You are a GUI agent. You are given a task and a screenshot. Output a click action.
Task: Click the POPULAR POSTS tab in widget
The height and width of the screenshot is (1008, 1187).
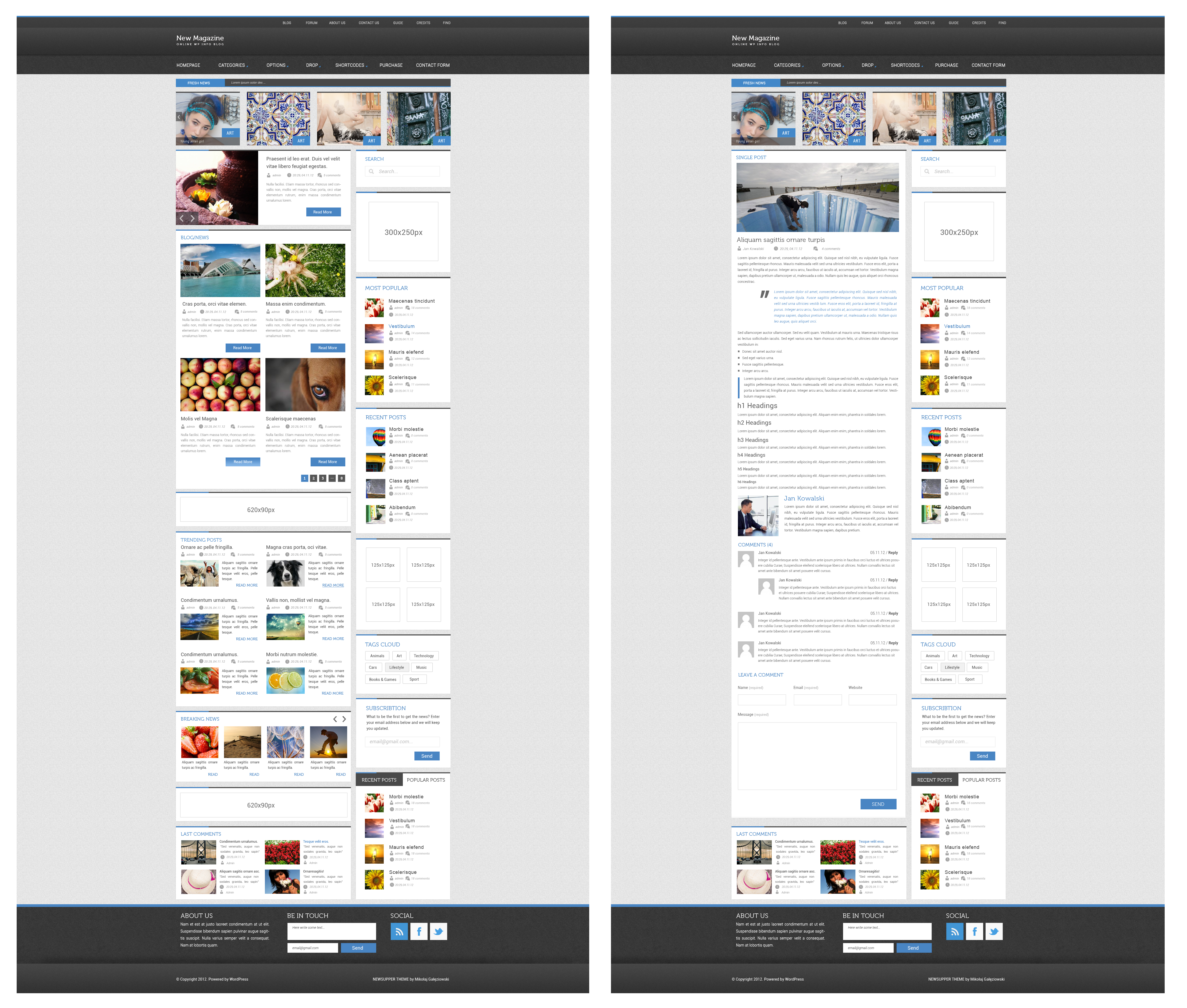coord(428,779)
